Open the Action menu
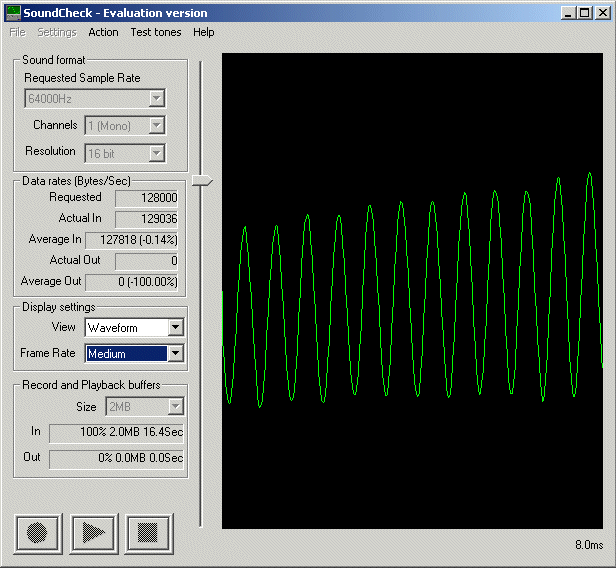 pyautogui.click(x=103, y=32)
